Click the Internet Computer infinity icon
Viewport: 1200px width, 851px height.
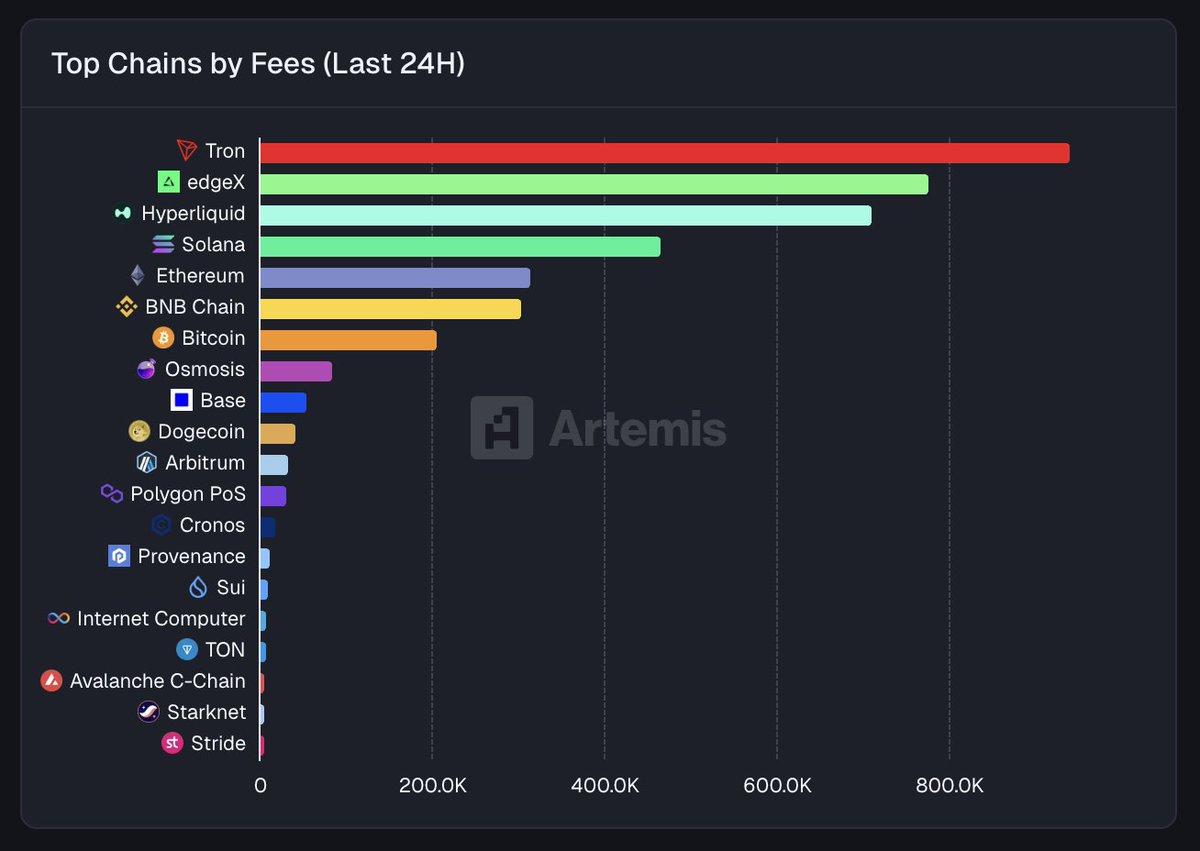(58, 619)
